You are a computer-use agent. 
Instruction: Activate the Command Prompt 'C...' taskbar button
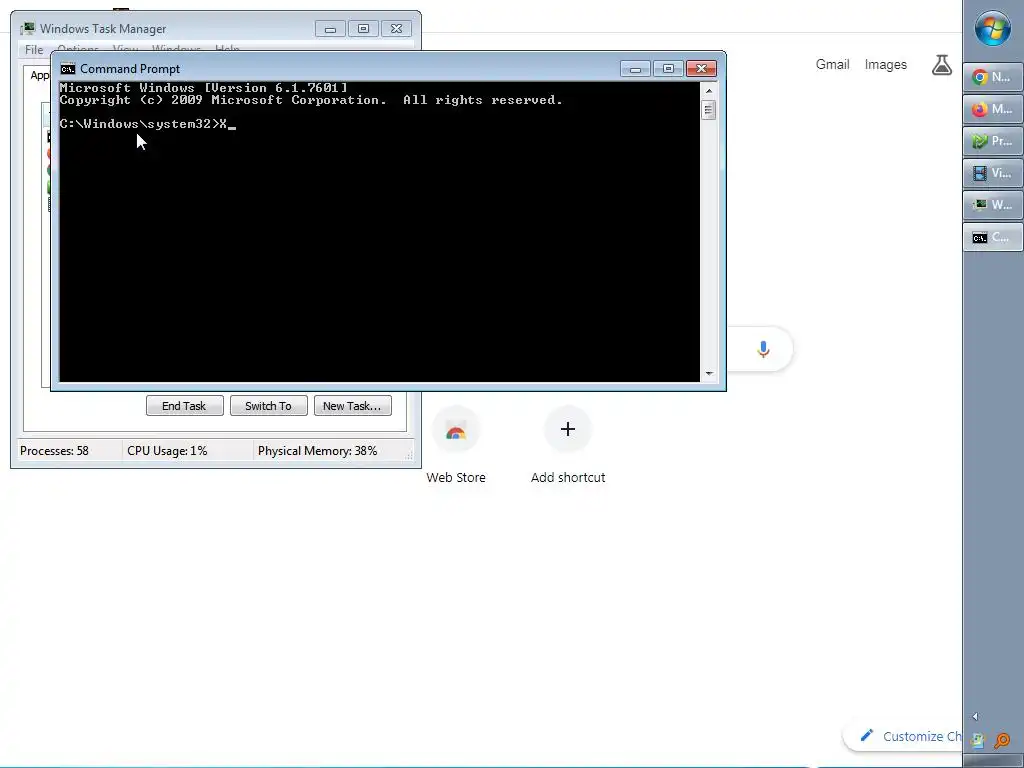click(x=993, y=237)
